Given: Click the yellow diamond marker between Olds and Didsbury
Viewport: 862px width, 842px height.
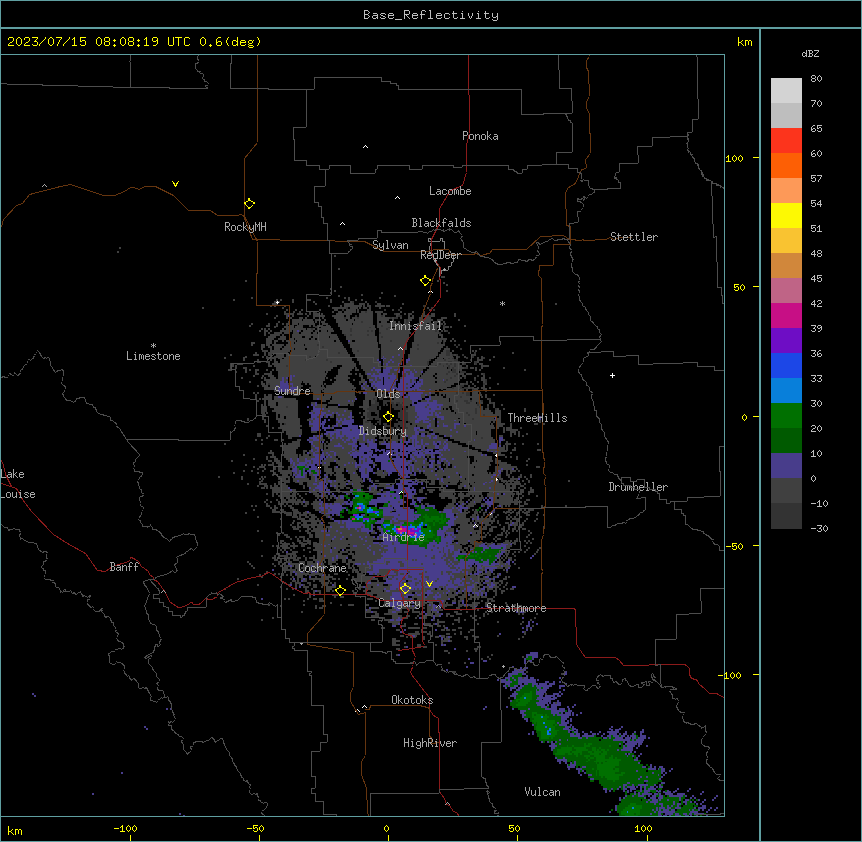Looking at the screenshot, I should (388, 417).
